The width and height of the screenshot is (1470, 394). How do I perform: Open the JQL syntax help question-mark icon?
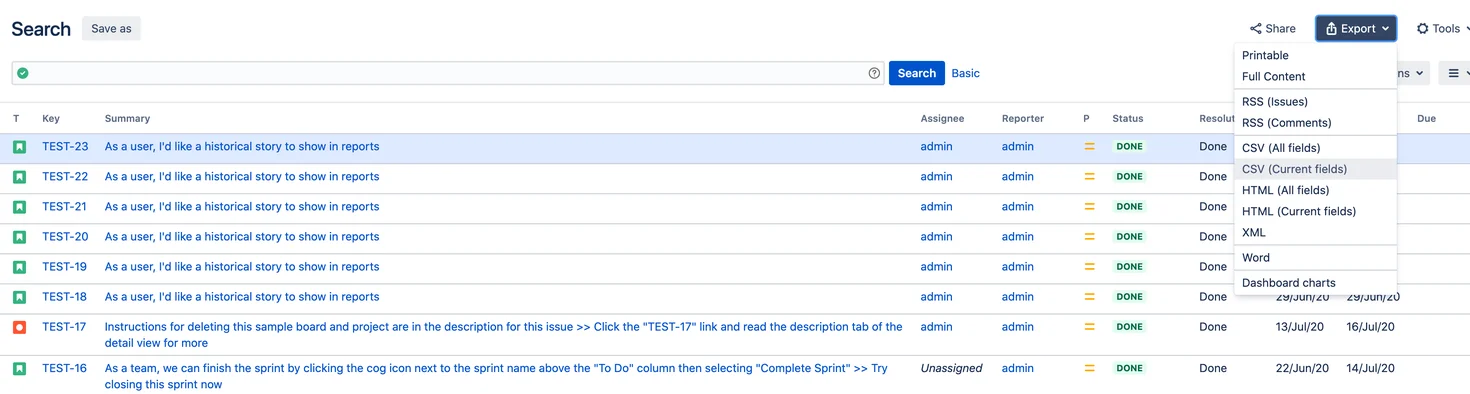coord(874,73)
